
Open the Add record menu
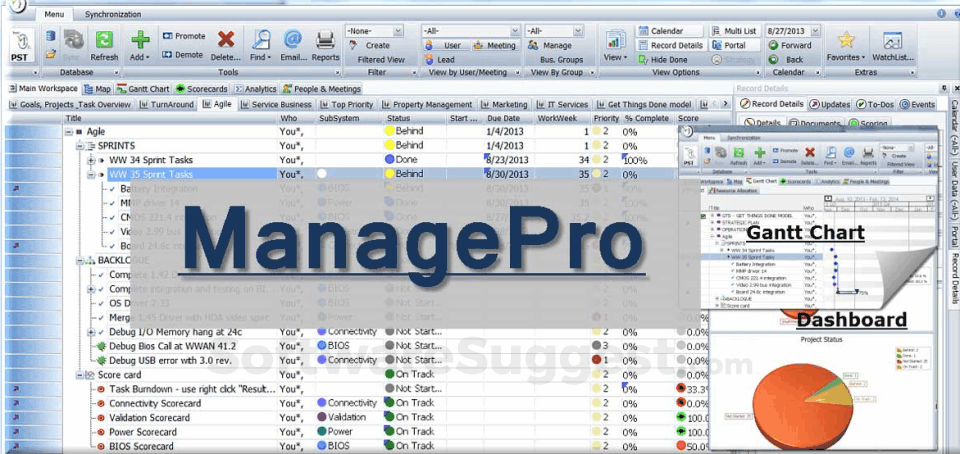[140, 46]
